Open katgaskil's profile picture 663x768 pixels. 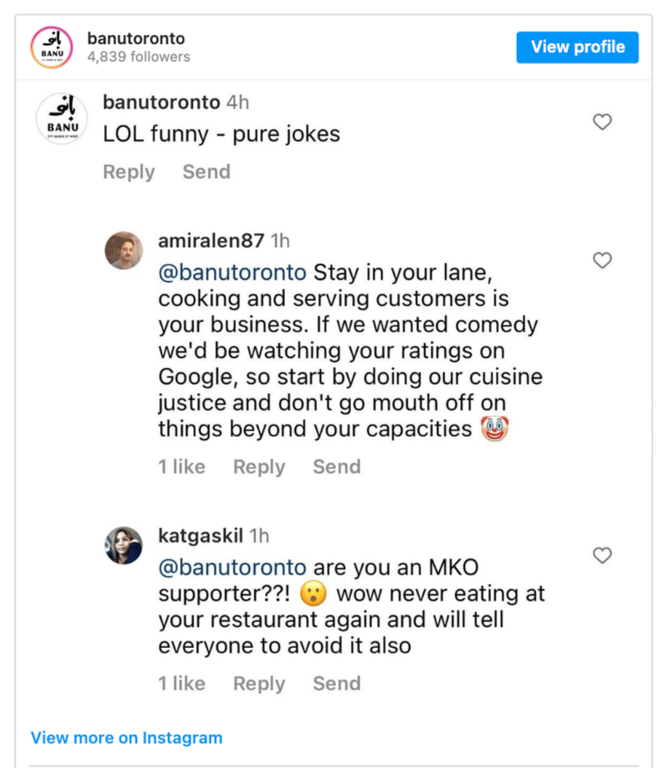(x=124, y=545)
